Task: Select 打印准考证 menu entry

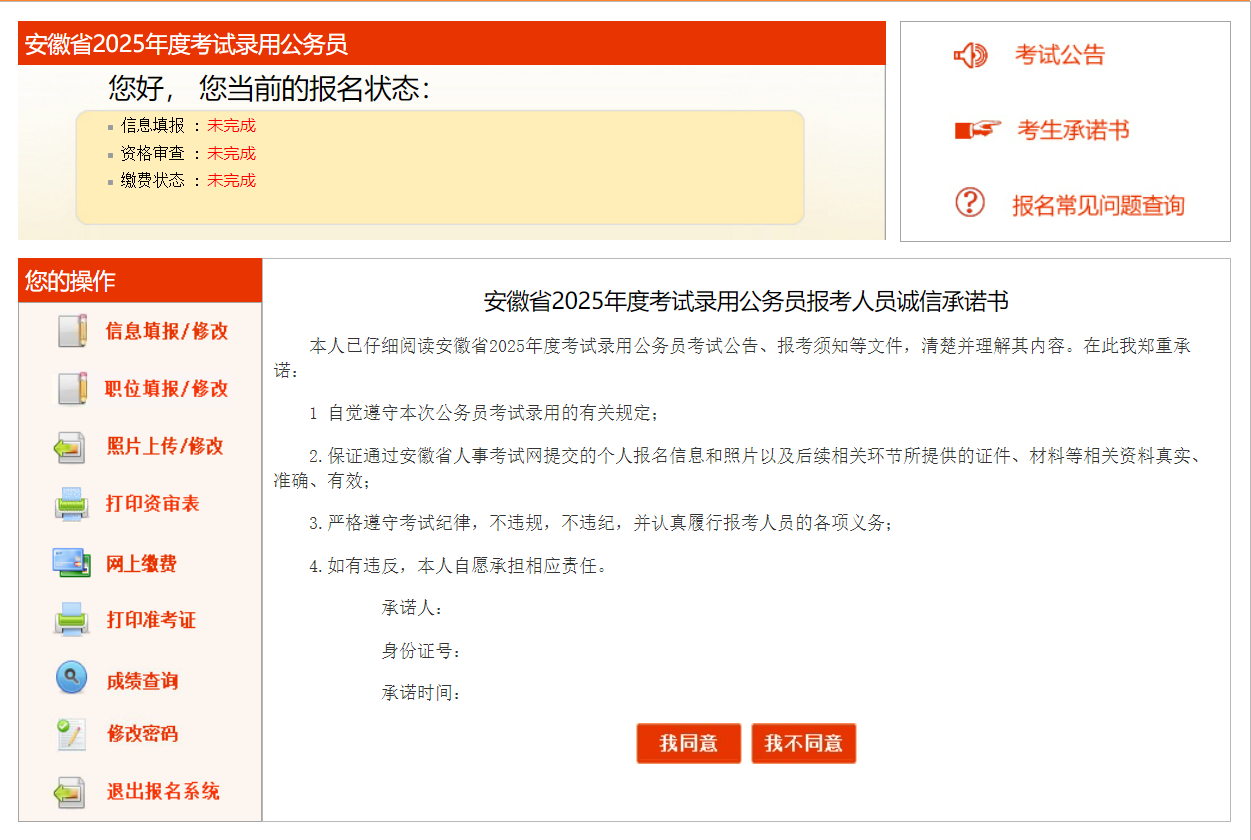Action: click(x=151, y=620)
